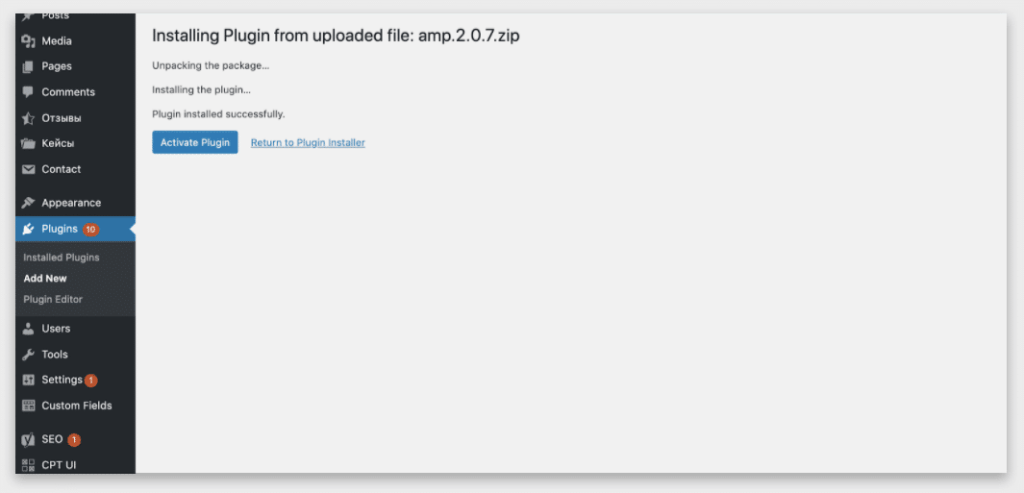Click the Contact envelope icon
Screen dimensions: 1024x493
(28, 169)
